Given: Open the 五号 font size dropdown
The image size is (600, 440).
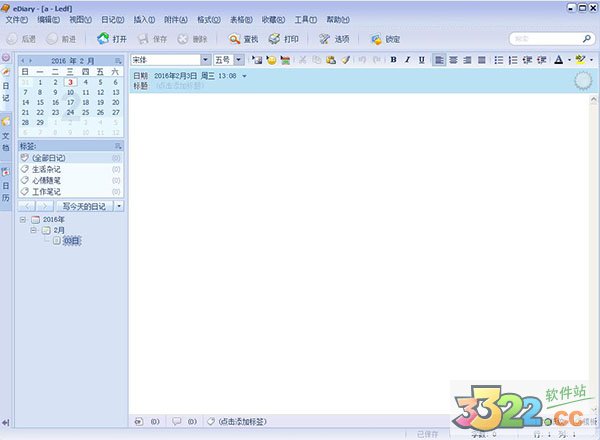Looking at the screenshot, I should point(240,60).
